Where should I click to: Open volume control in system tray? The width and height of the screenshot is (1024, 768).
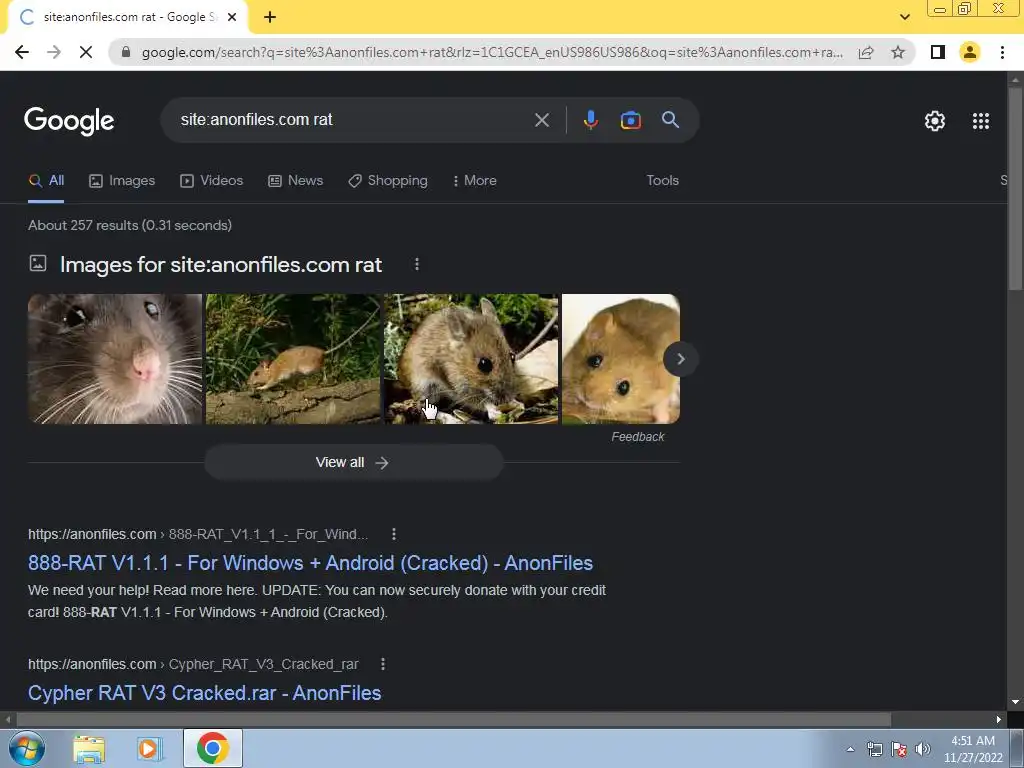(923, 749)
